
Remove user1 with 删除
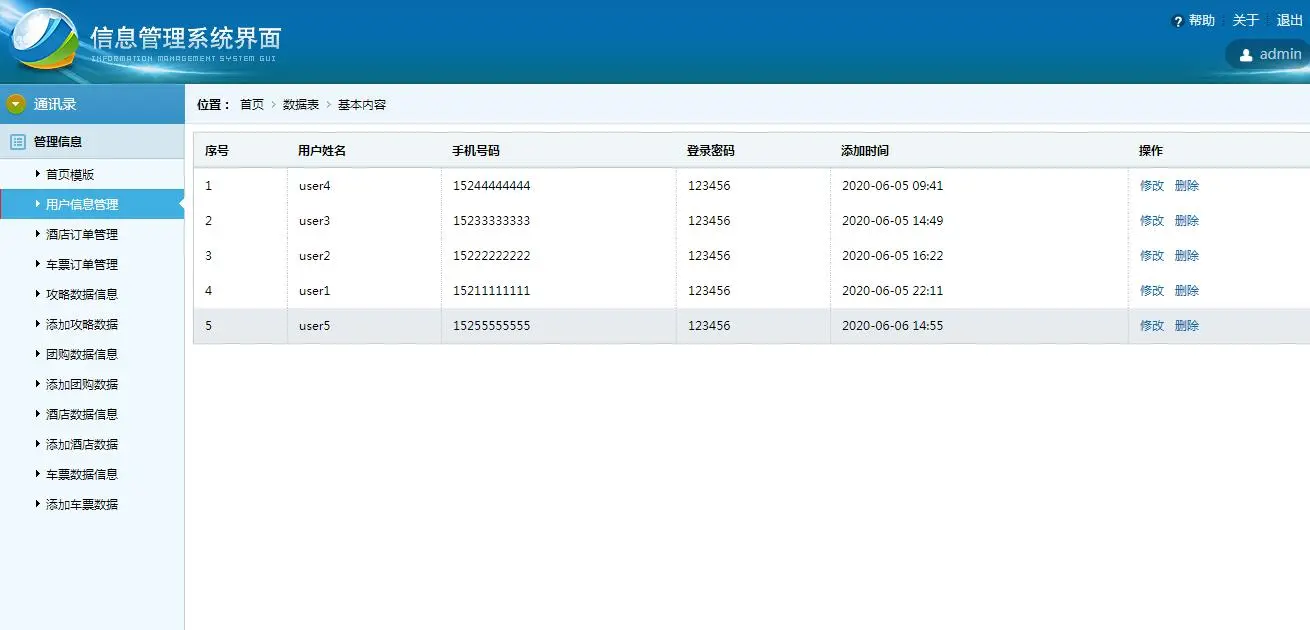[x=1187, y=290]
